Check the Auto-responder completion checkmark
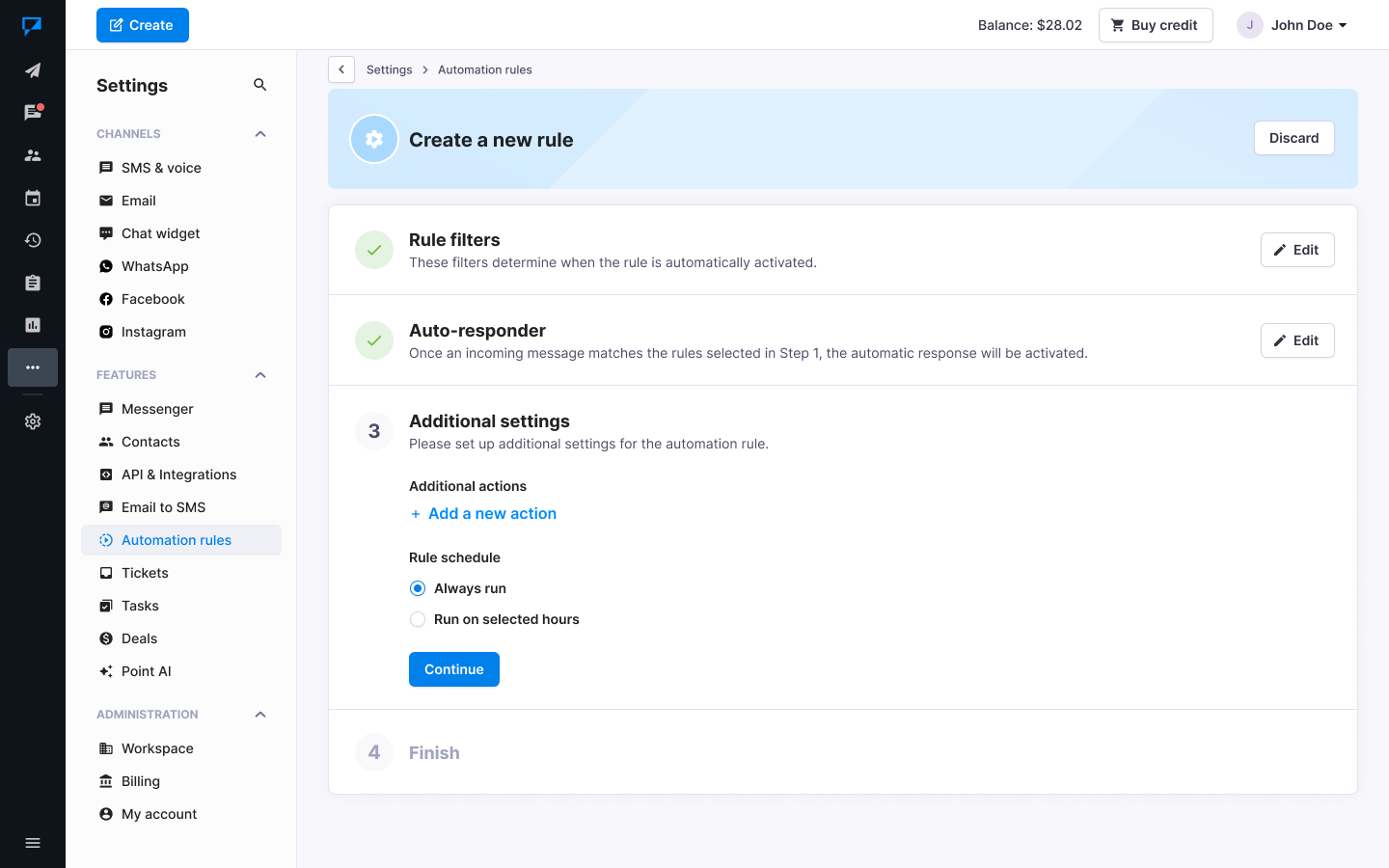 pos(373,339)
